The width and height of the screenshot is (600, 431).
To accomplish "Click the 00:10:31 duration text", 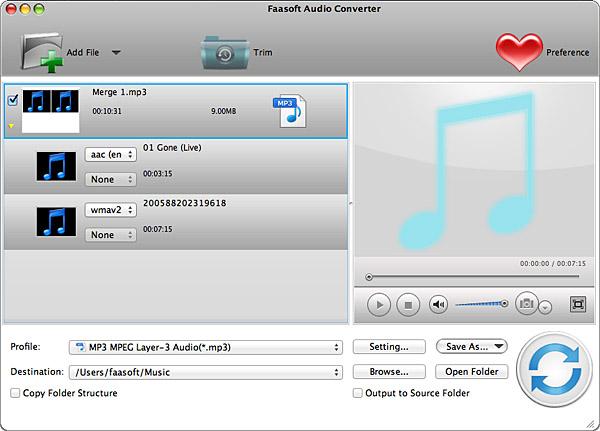I will pyautogui.click(x=107, y=111).
